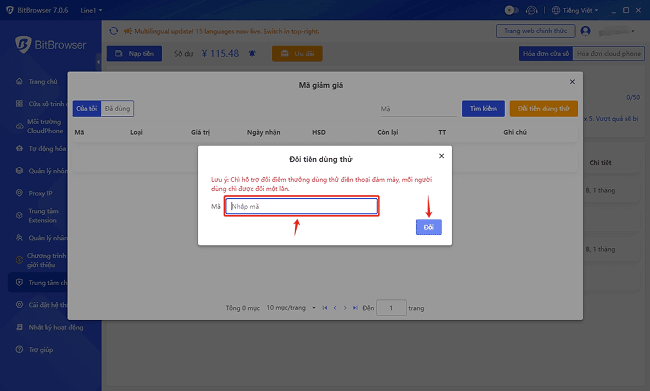Click the Hạn sử dụng HSD column header
Viewport: 650px width, 391px height.
pos(319,132)
